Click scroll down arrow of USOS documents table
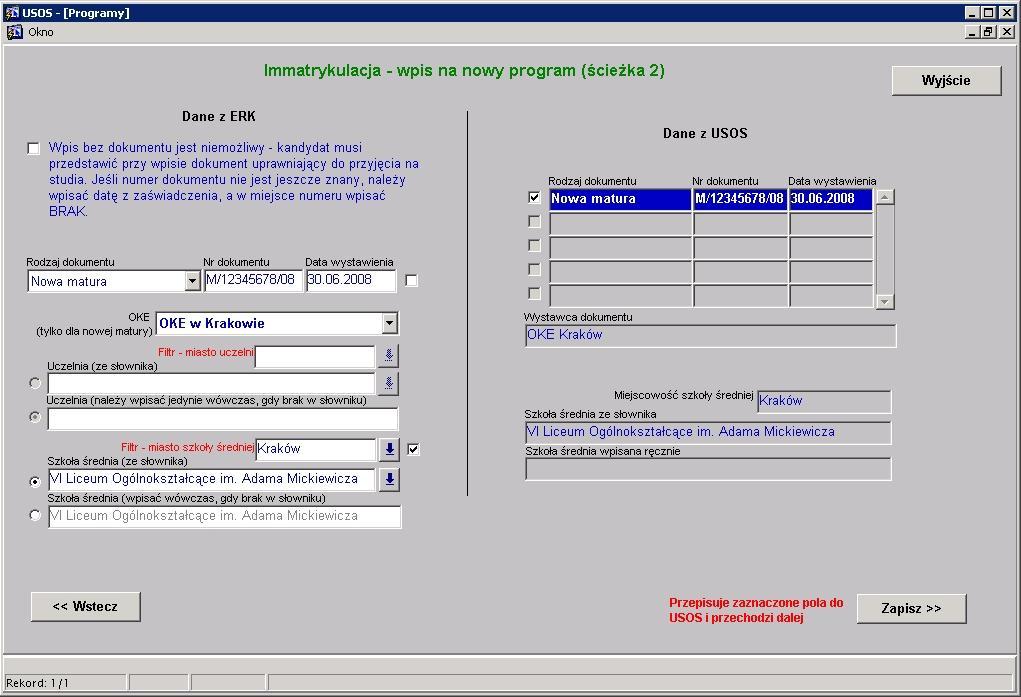 pos(885,301)
